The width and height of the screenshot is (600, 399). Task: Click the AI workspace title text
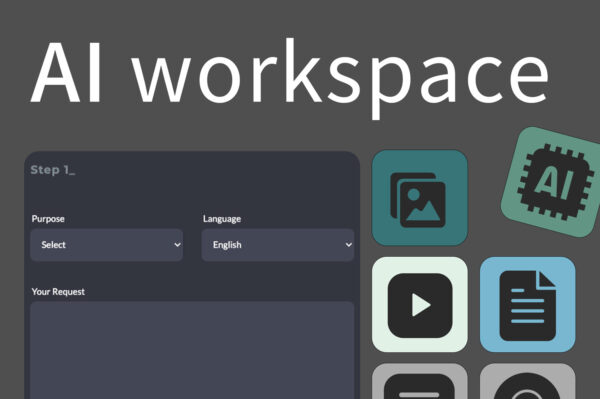coord(290,75)
